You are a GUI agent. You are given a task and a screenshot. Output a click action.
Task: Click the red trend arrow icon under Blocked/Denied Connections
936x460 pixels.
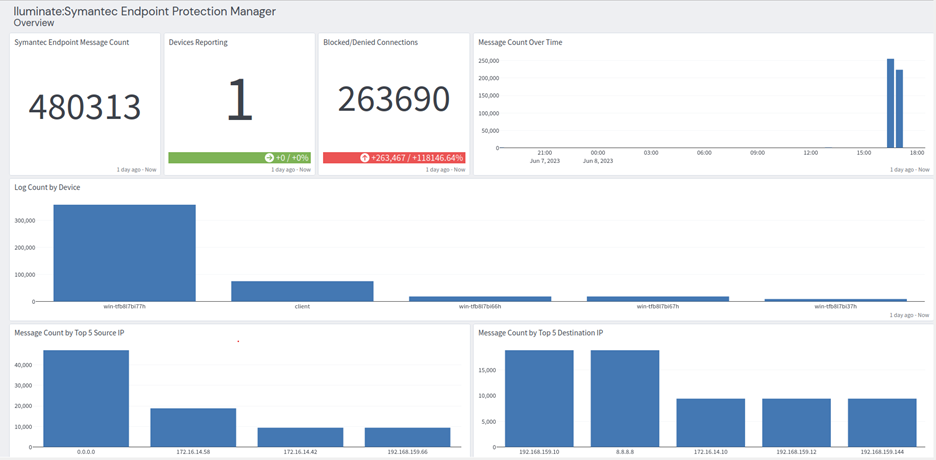[x=364, y=158]
